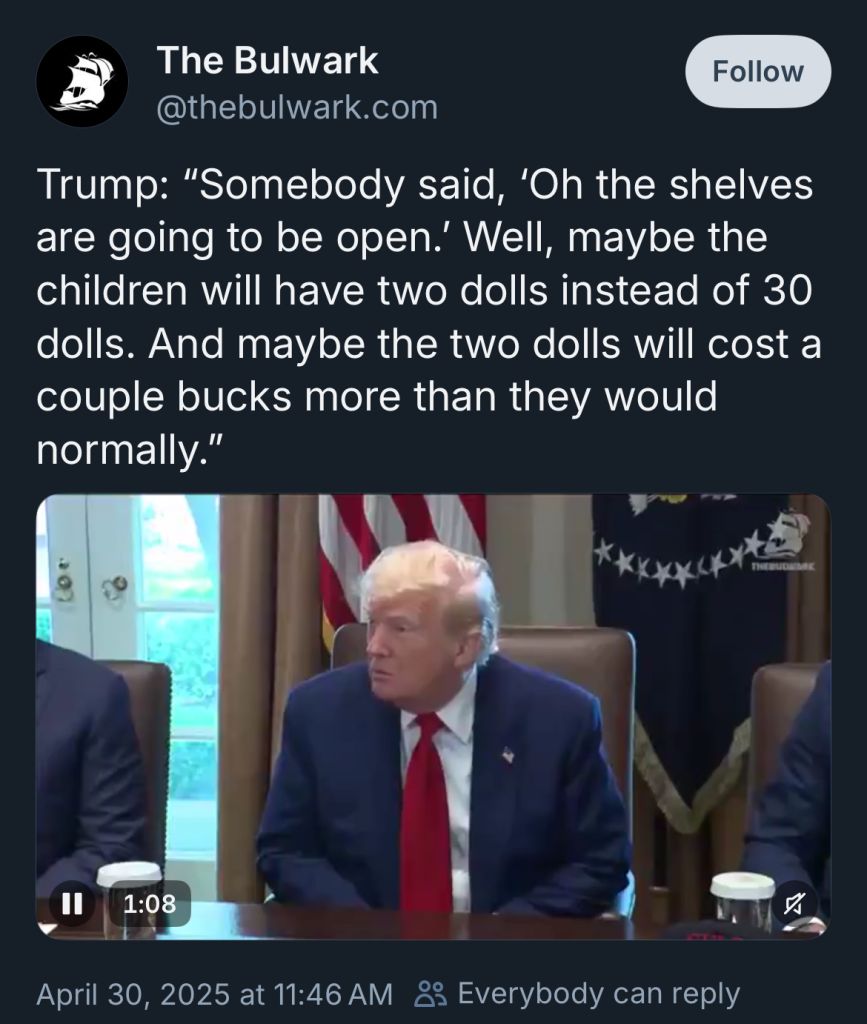This screenshot has width=867, height=1024.
Task: Click the red necktie in the video
Action: point(426,811)
